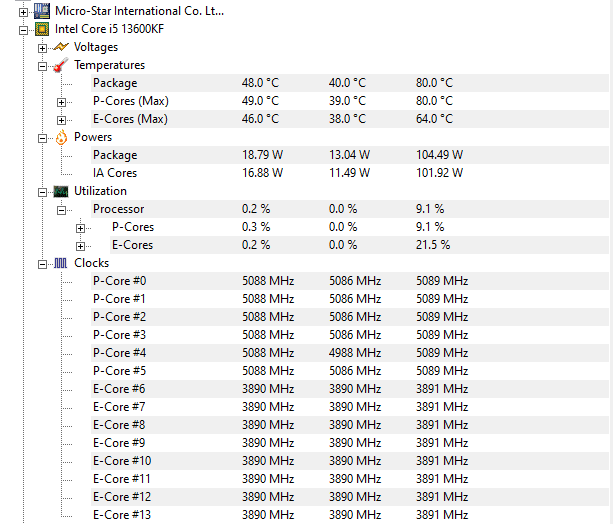Select the P-Cores (Max) label
613x524 pixels.
[x=131, y=101]
